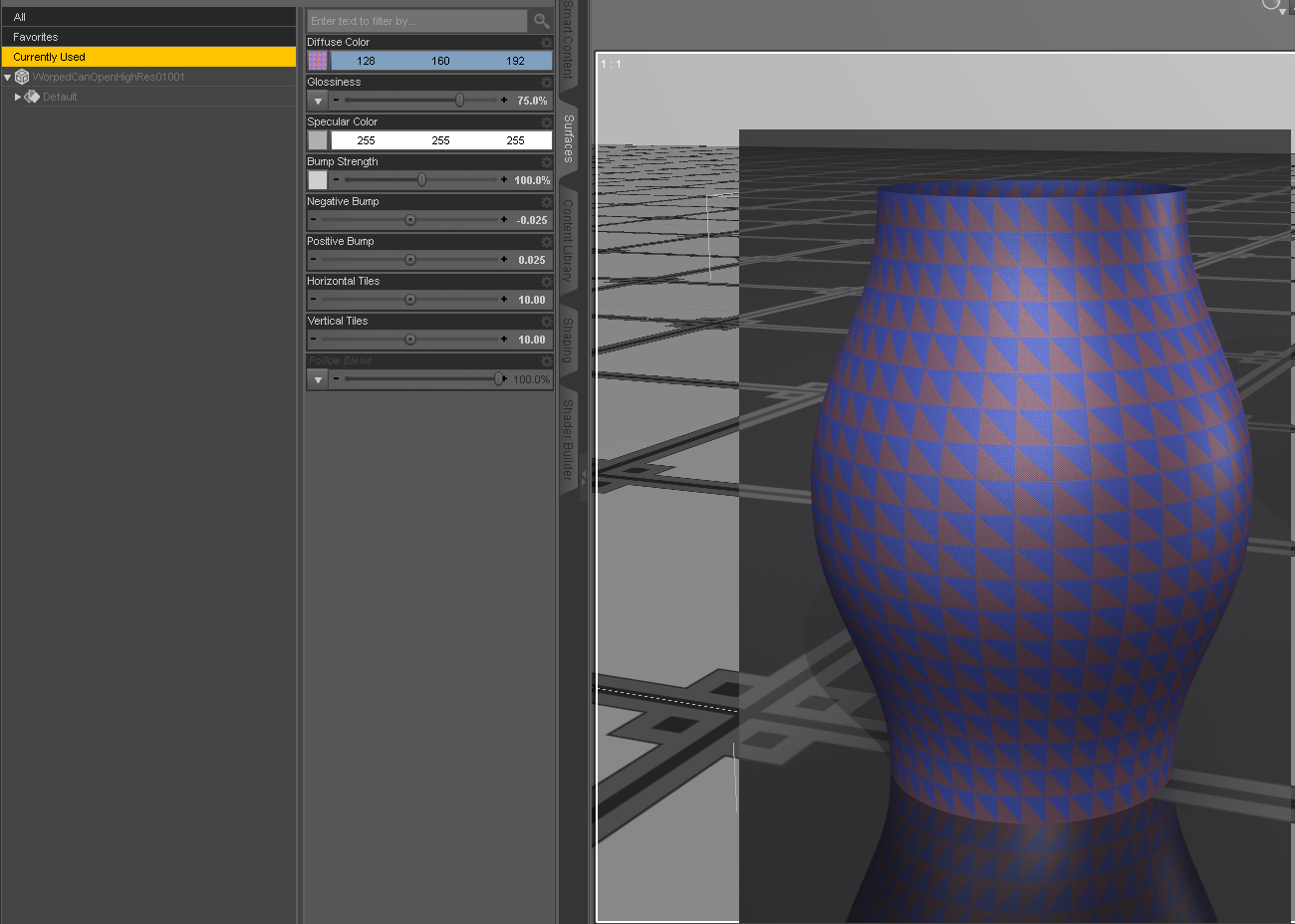Decrease Bump Strength with the minus button
This screenshot has width=1295, height=924.
click(336, 180)
